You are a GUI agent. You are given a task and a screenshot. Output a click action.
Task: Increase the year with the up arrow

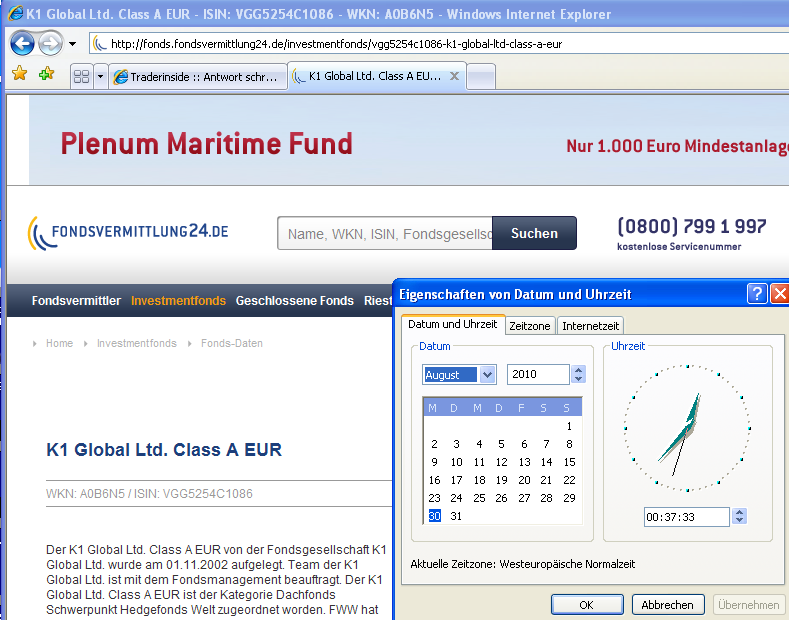click(x=579, y=370)
